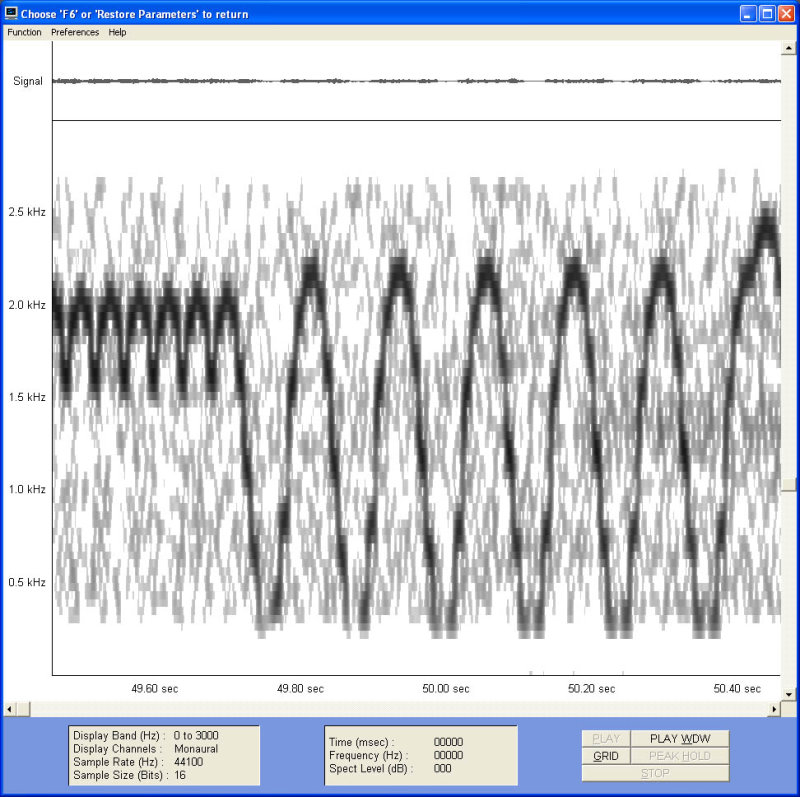Screen dimensions: 800x797
Task: Click the horizontal scrollbar left arrow
Action: [9, 709]
